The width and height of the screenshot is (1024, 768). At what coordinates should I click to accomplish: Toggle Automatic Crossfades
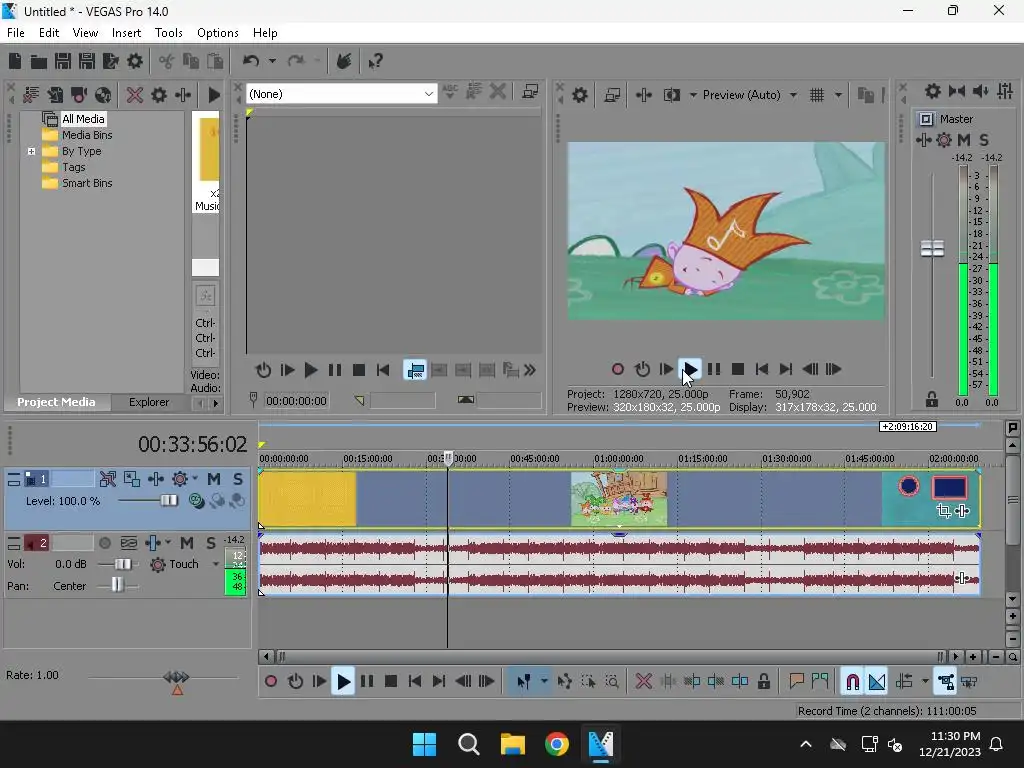(x=877, y=682)
